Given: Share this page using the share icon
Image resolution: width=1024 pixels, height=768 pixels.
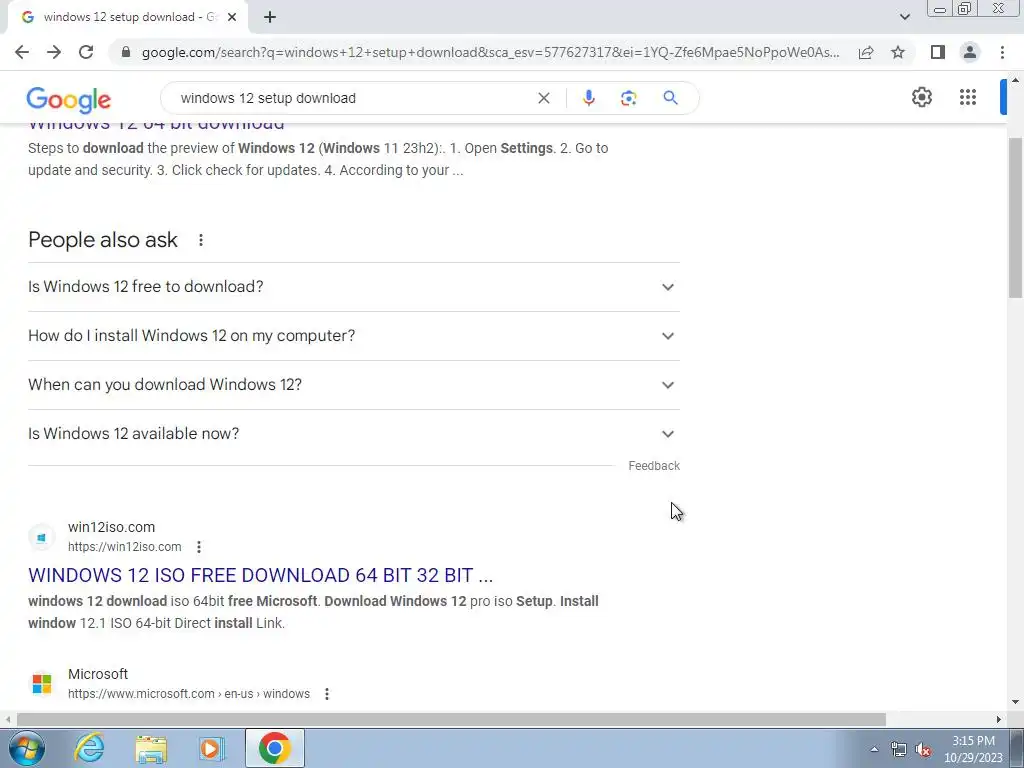Looking at the screenshot, I should (x=866, y=52).
